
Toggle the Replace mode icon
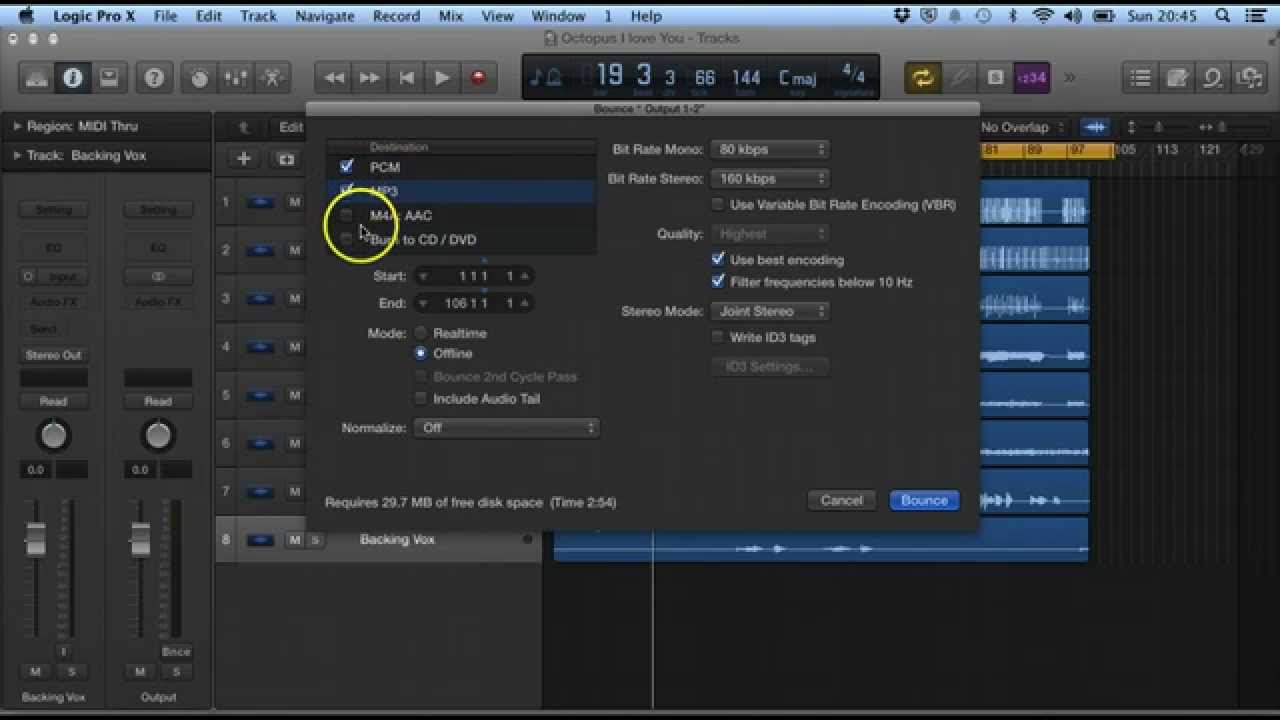pyautogui.click(x=959, y=77)
